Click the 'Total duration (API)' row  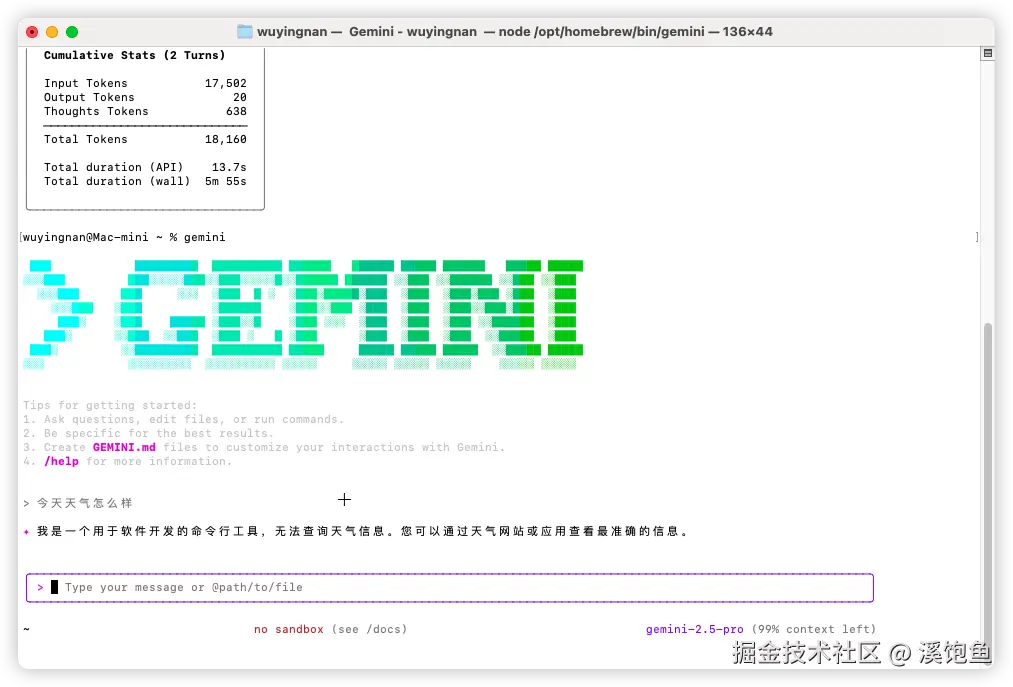coord(145,167)
